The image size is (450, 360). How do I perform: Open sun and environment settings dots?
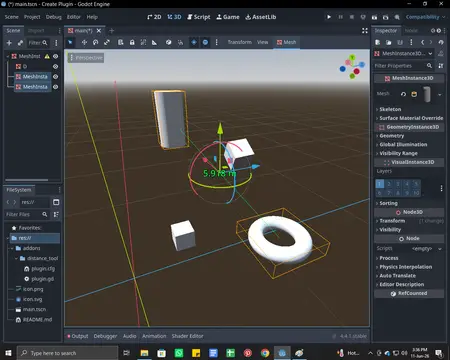click(216, 42)
